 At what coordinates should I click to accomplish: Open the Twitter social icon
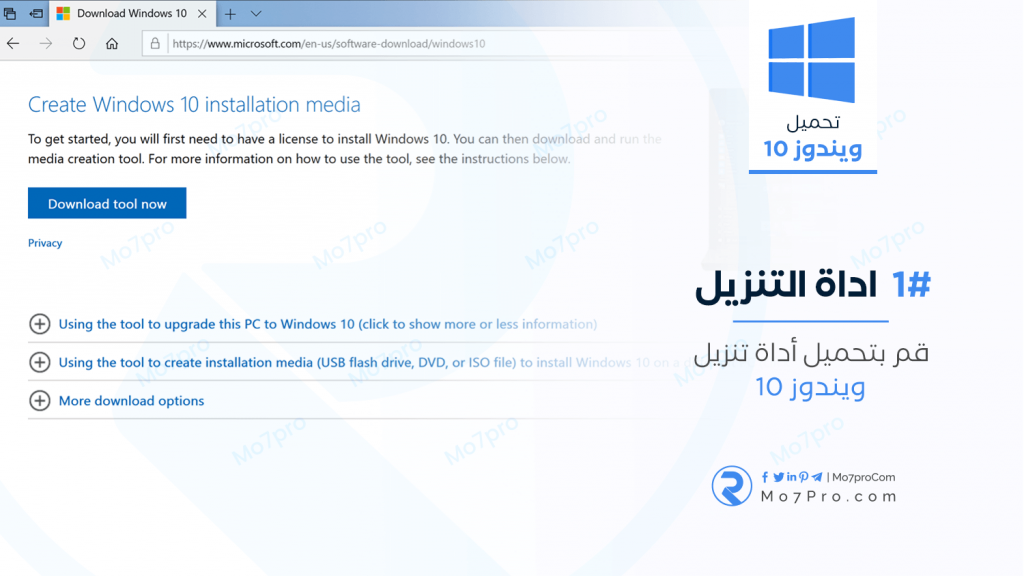coord(780,478)
